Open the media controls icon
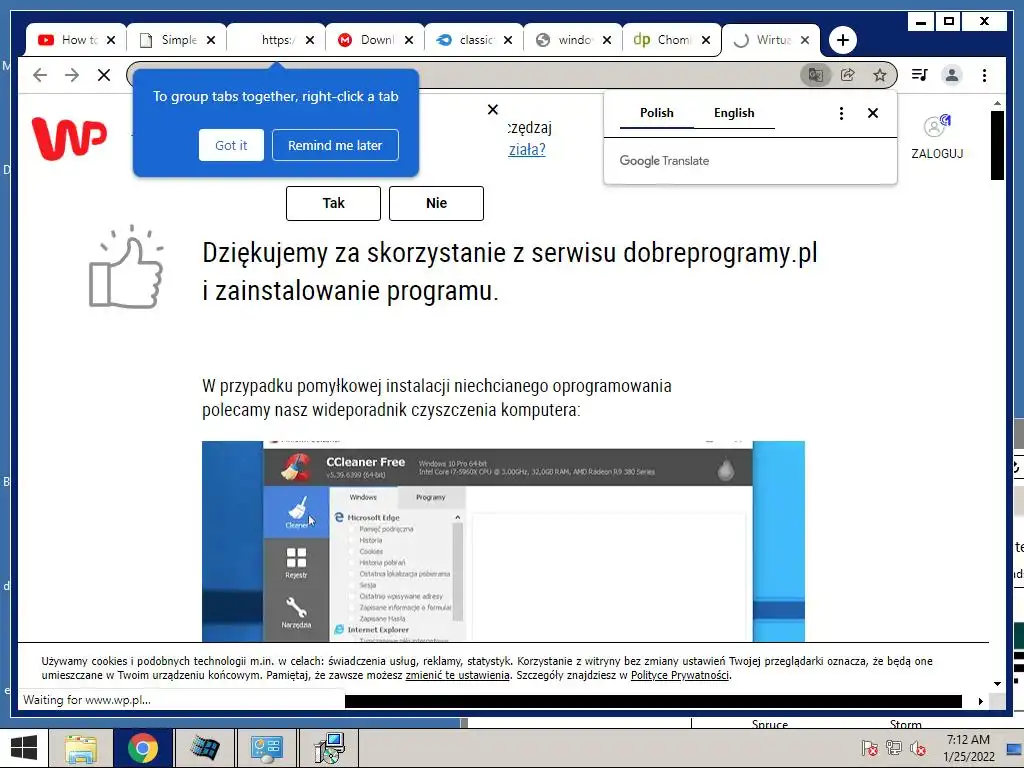1024x768 pixels. 920,75
